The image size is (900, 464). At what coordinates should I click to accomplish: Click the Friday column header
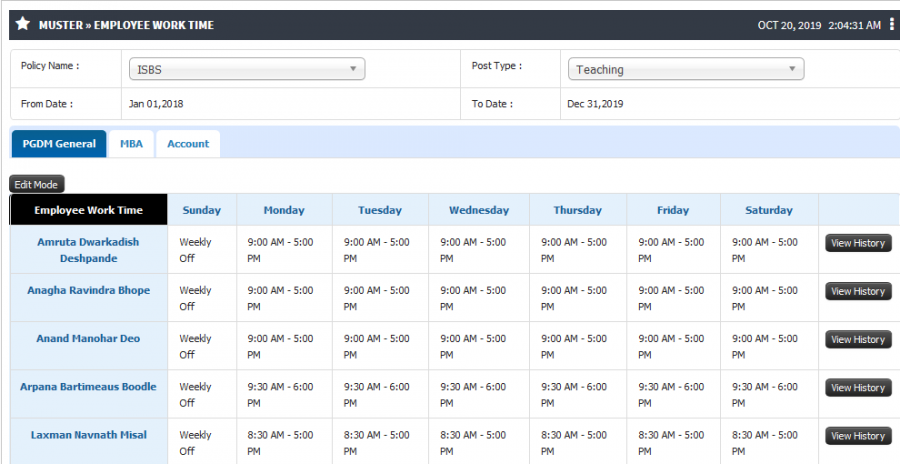[673, 210]
